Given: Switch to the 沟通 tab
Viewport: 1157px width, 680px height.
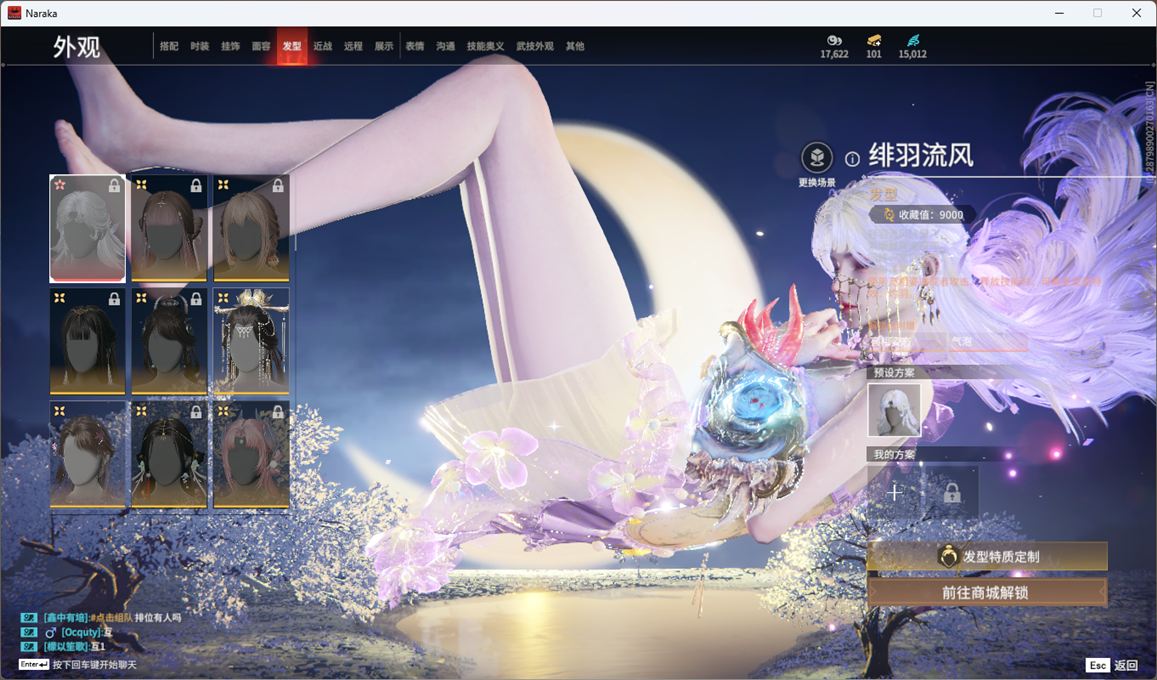Looking at the screenshot, I should click(x=446, y=46).
